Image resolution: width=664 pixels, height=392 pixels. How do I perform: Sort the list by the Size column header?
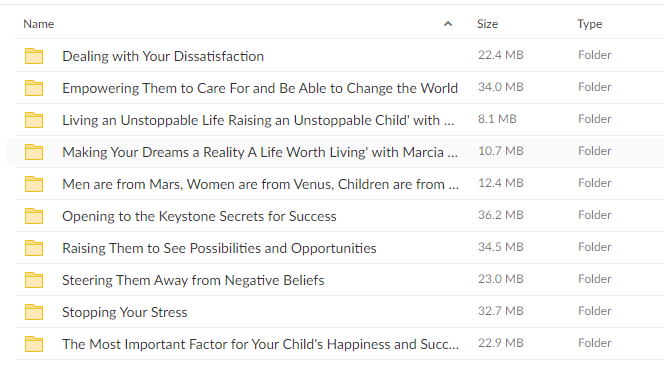click(487, 24)
